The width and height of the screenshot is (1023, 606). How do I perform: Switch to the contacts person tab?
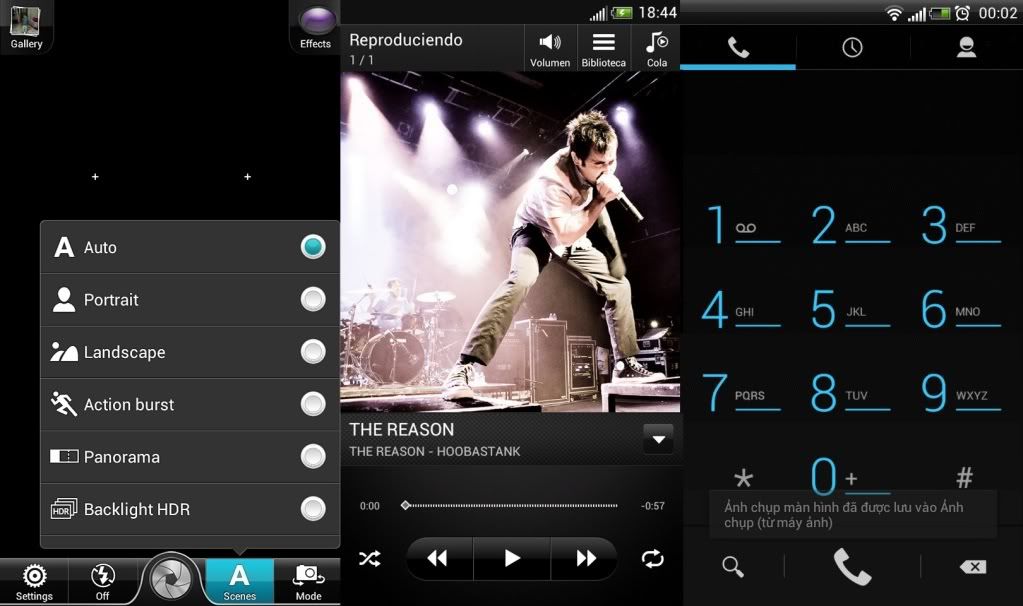(x=966, y=48)
